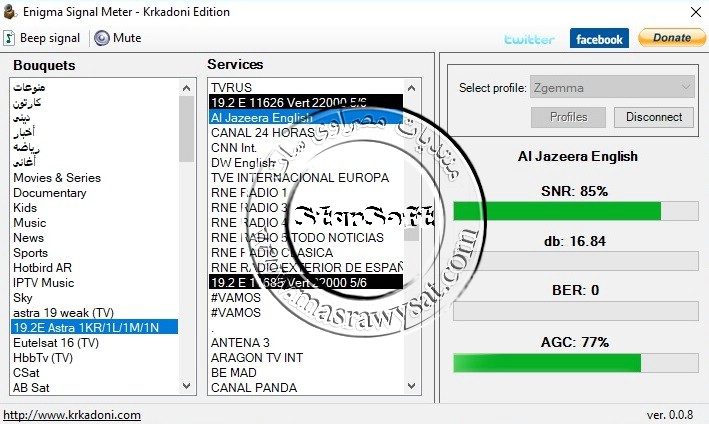Click the SNR green signal bar

[x=557, y=211]
